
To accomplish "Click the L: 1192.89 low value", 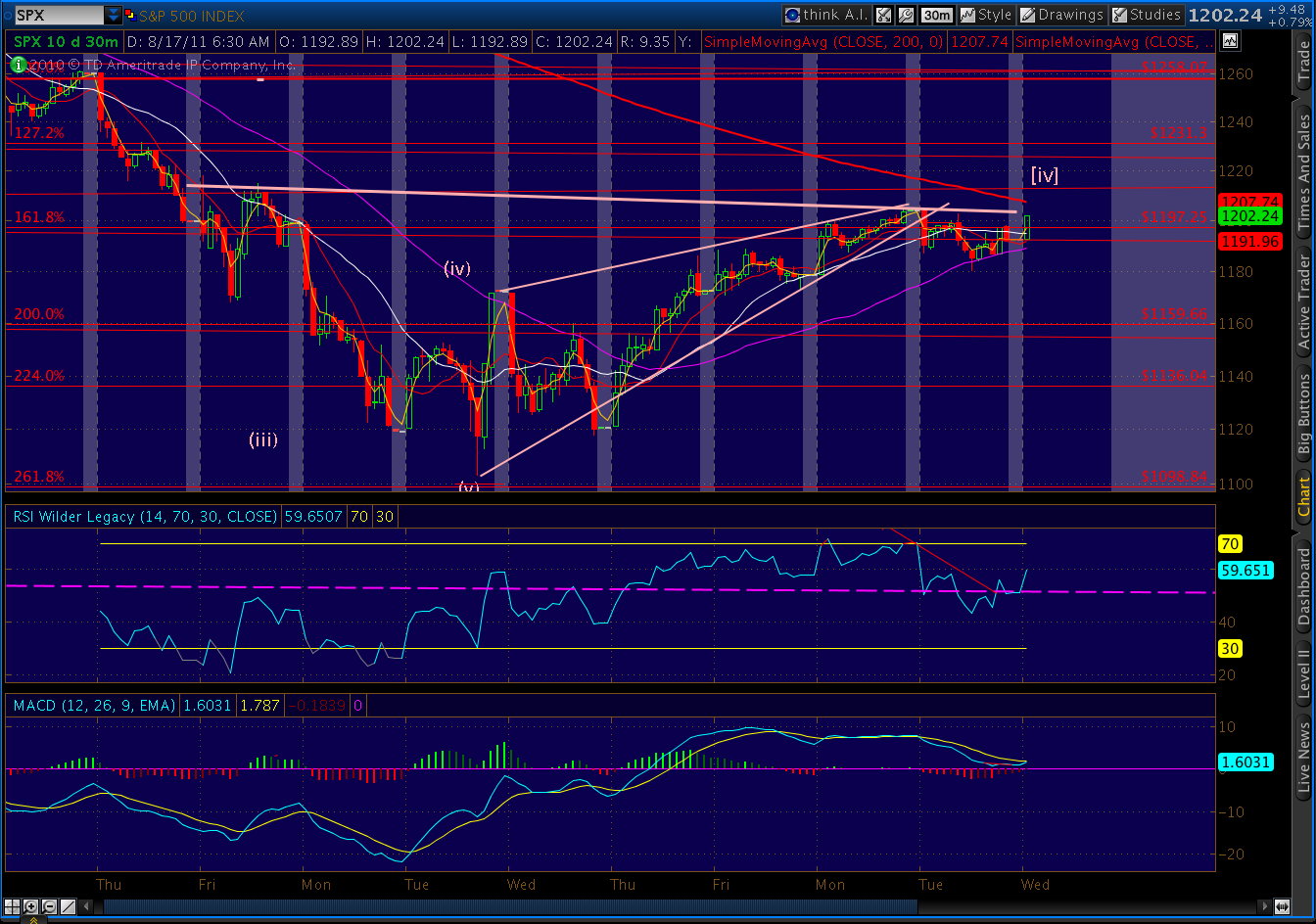I will point(491,41).
